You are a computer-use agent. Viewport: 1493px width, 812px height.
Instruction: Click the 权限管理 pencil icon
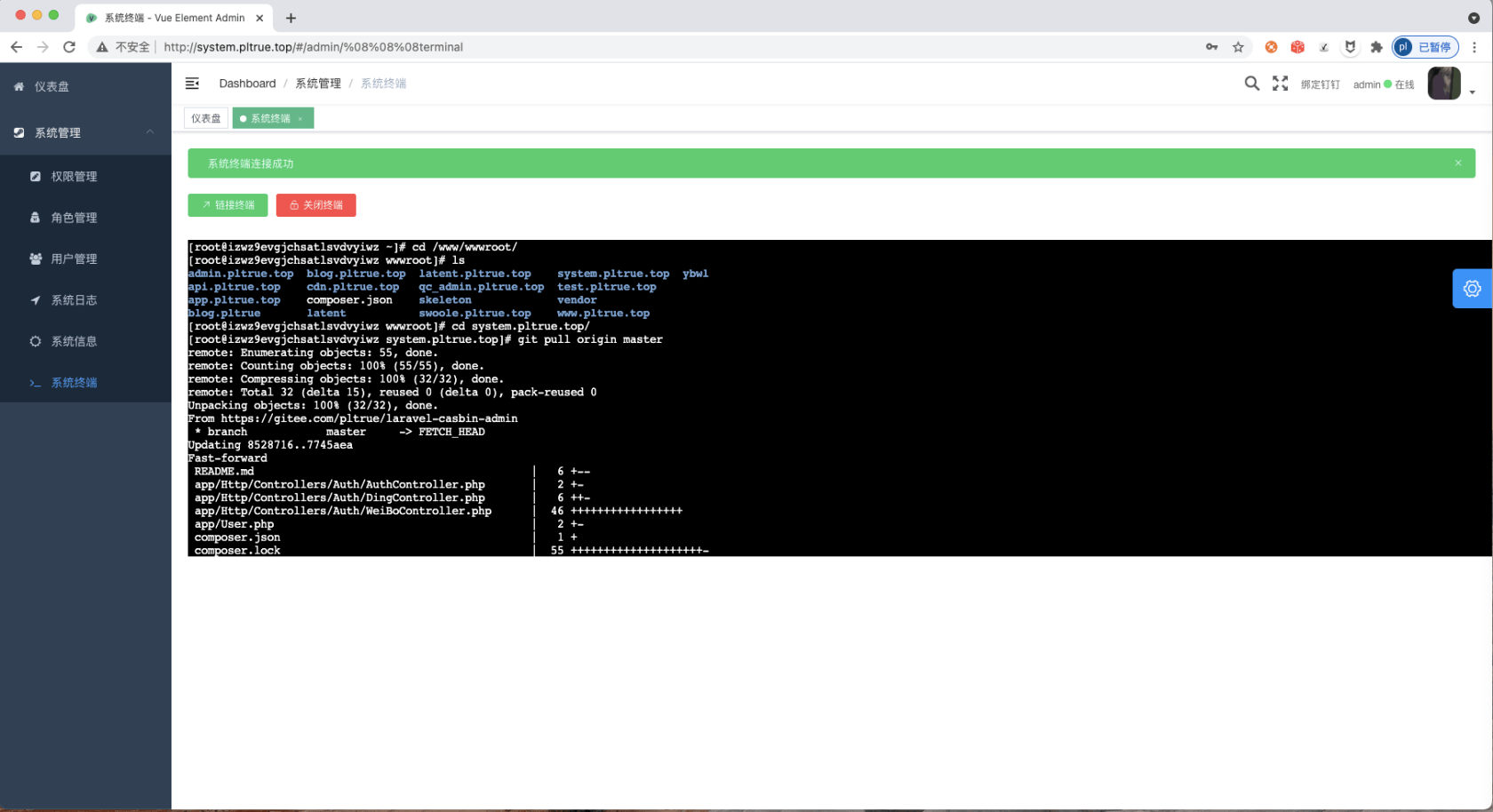(x=35, y=176)
